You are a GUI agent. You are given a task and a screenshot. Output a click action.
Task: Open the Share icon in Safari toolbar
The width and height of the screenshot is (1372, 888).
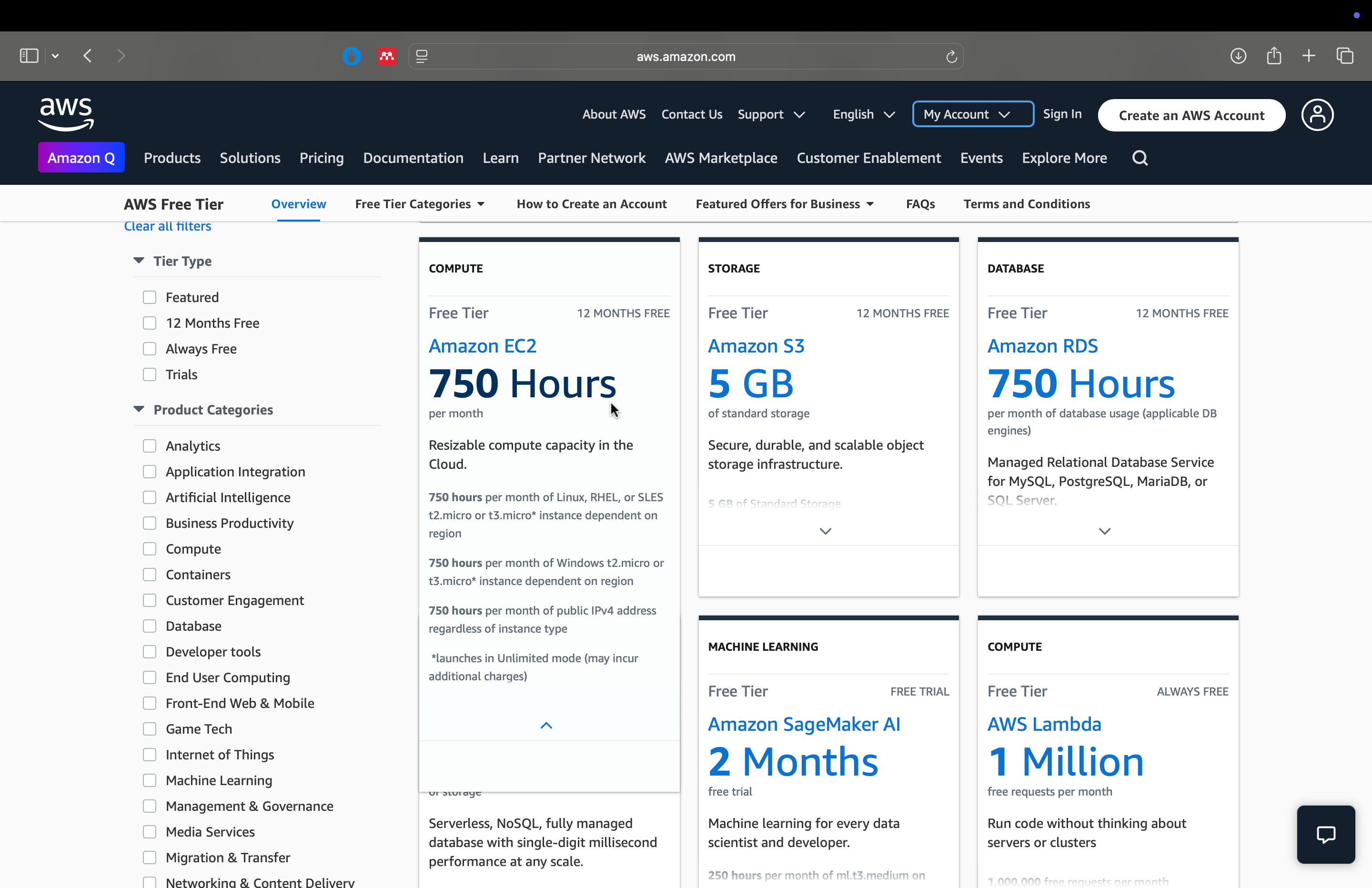1274,56
